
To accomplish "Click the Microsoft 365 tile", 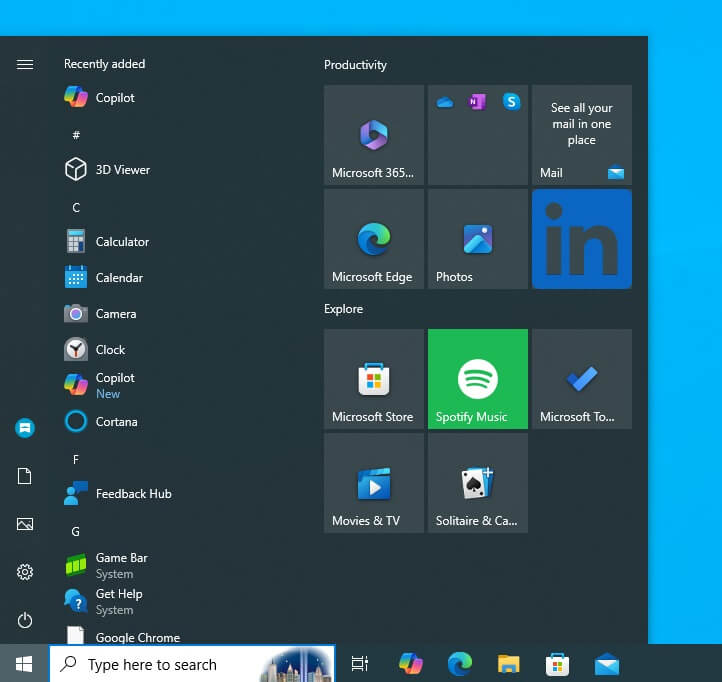I will [373, 135].
